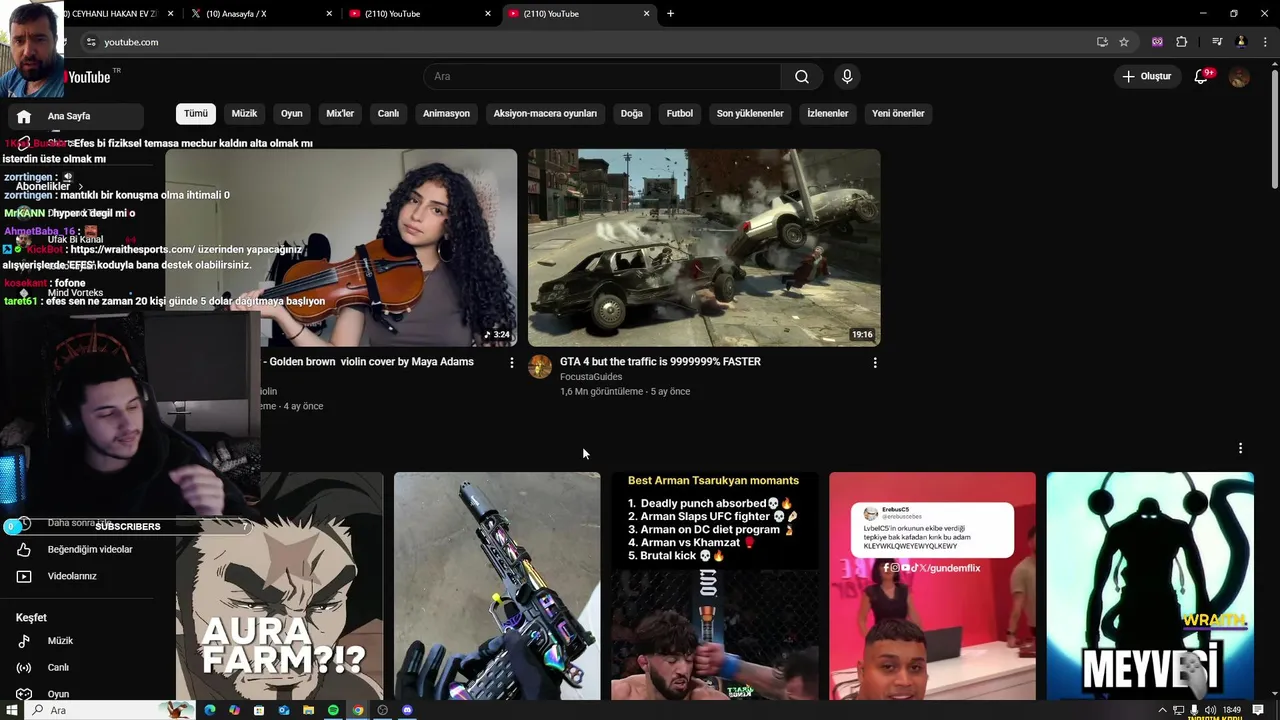This screenshot has height=720, width=1280.
Task: Select the Oyun filter chip
Action: coord(292,114)
